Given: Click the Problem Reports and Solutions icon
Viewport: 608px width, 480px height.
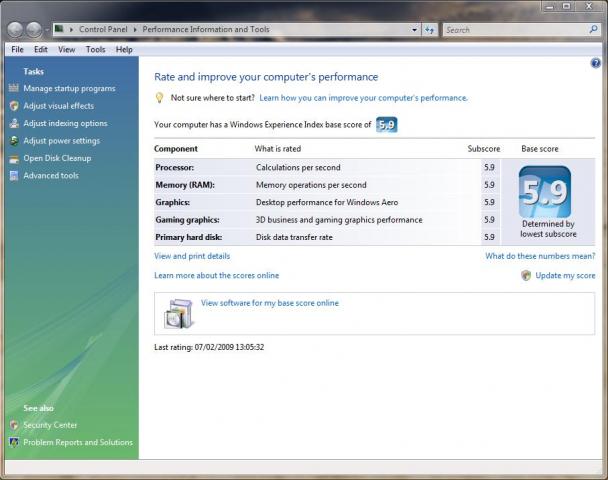Looking at the screenshot, I should pyautogui.click(x=14, y=442).
